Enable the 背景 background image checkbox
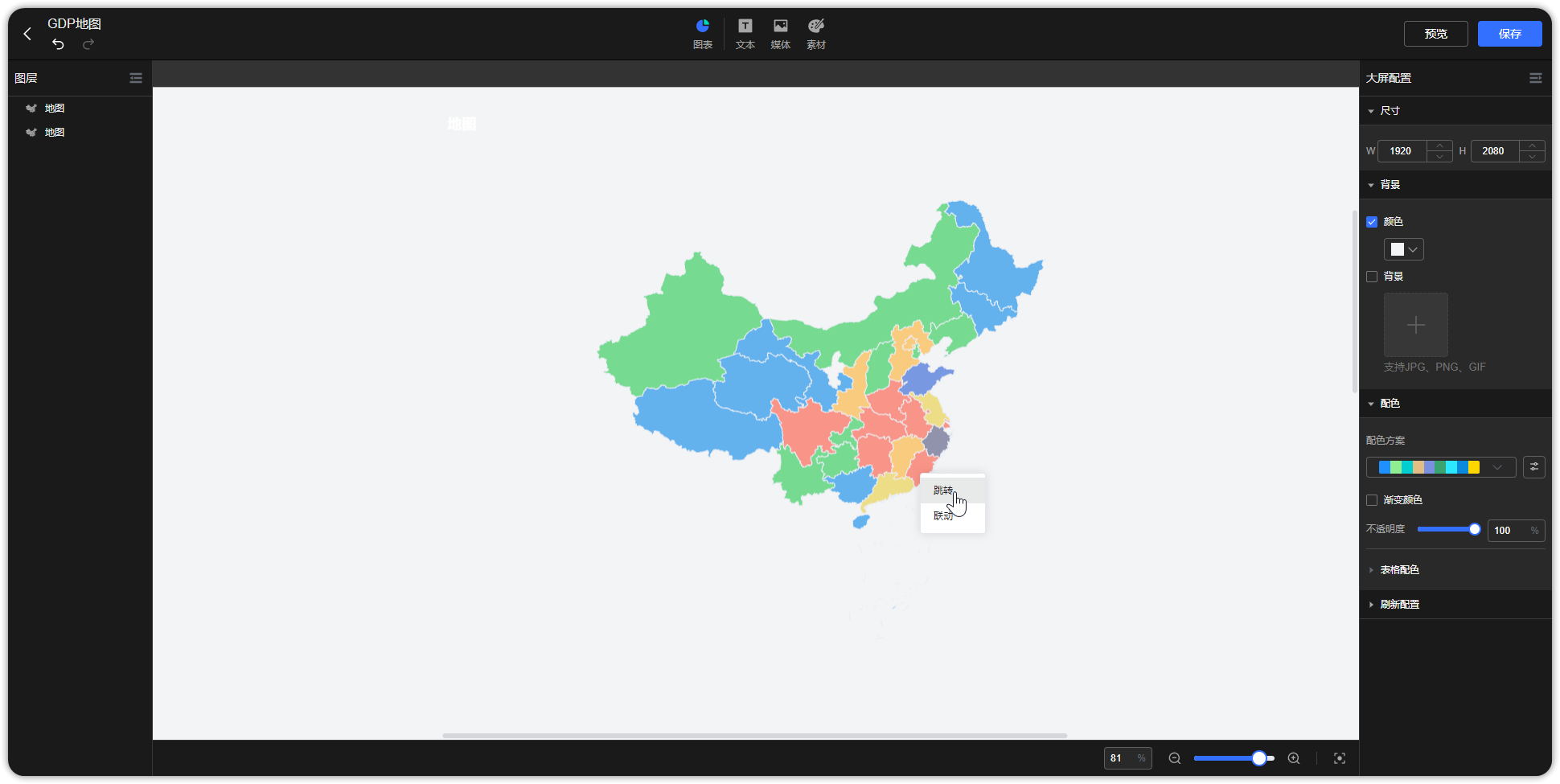The width and height of the screenshot is (1560, 784). tap(1372, 276)
